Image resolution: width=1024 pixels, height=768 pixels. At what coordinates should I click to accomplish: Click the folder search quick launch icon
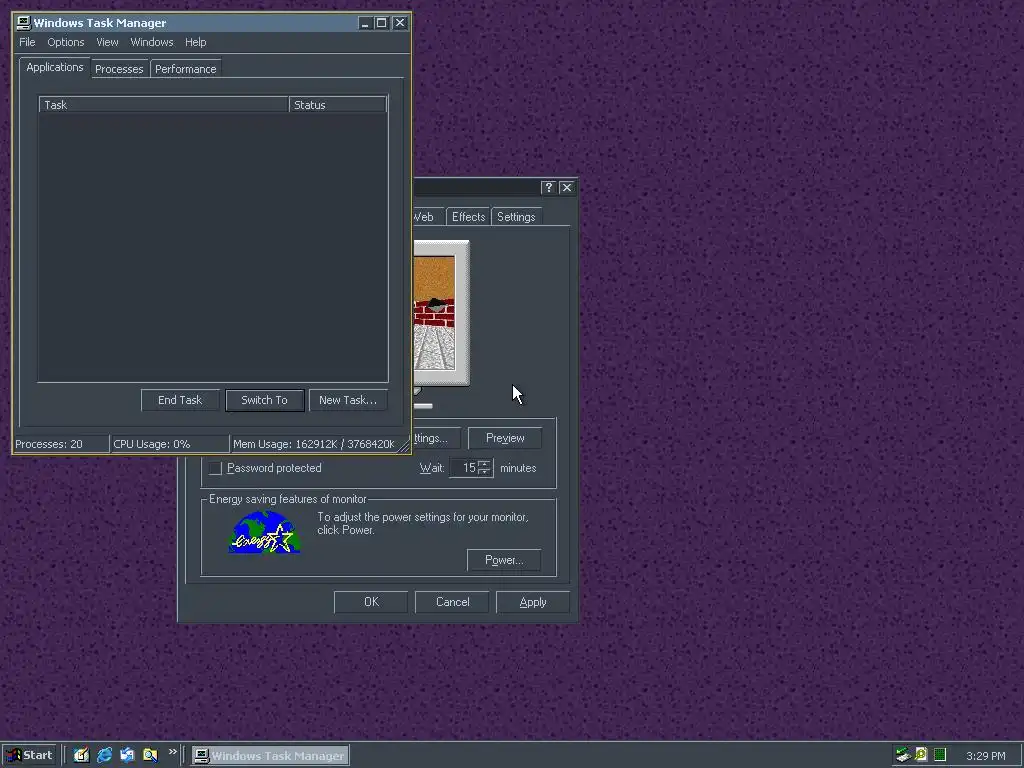click(x=150, y=755)
